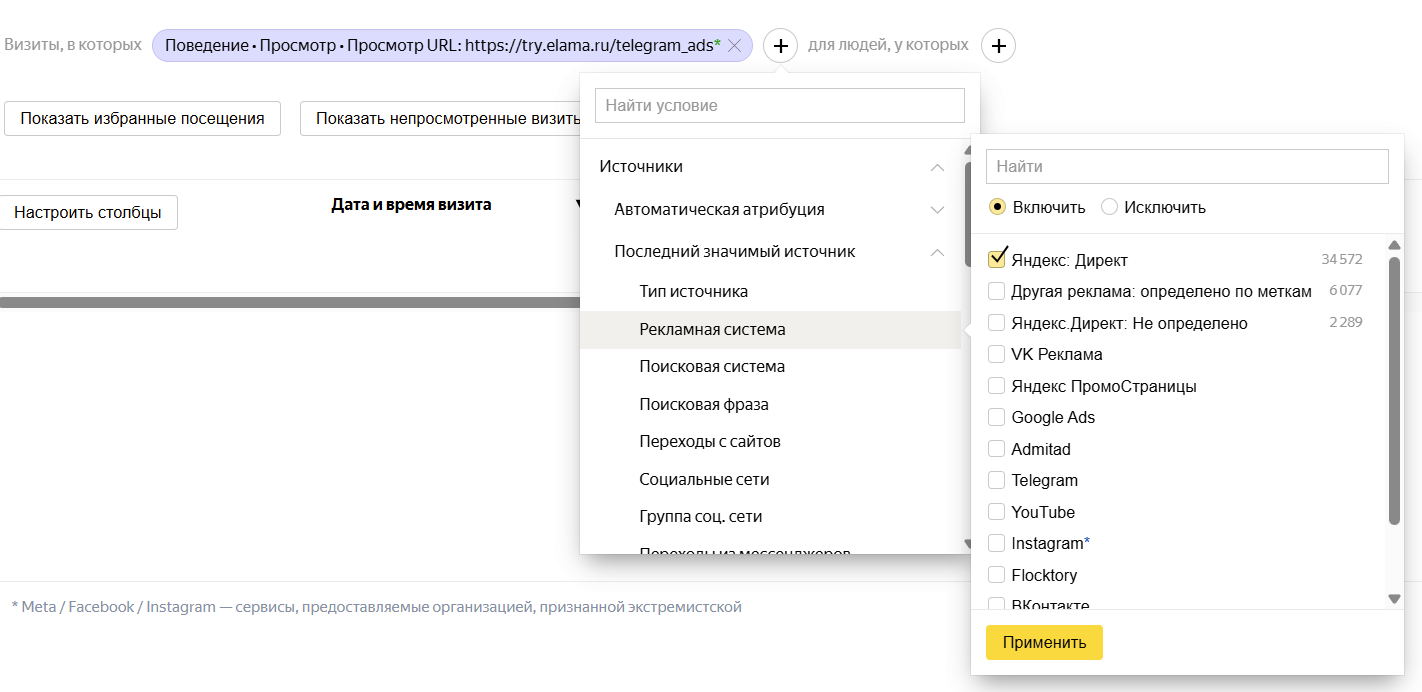The width and height of the screenshot is (1422, 692).
Task: Add a condition for people via plus icon
Action: coord(998,45)
